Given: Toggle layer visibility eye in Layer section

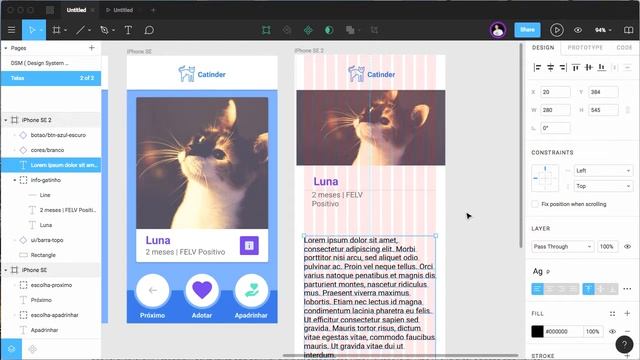Looking at the screenshot, I should point(627,247).
